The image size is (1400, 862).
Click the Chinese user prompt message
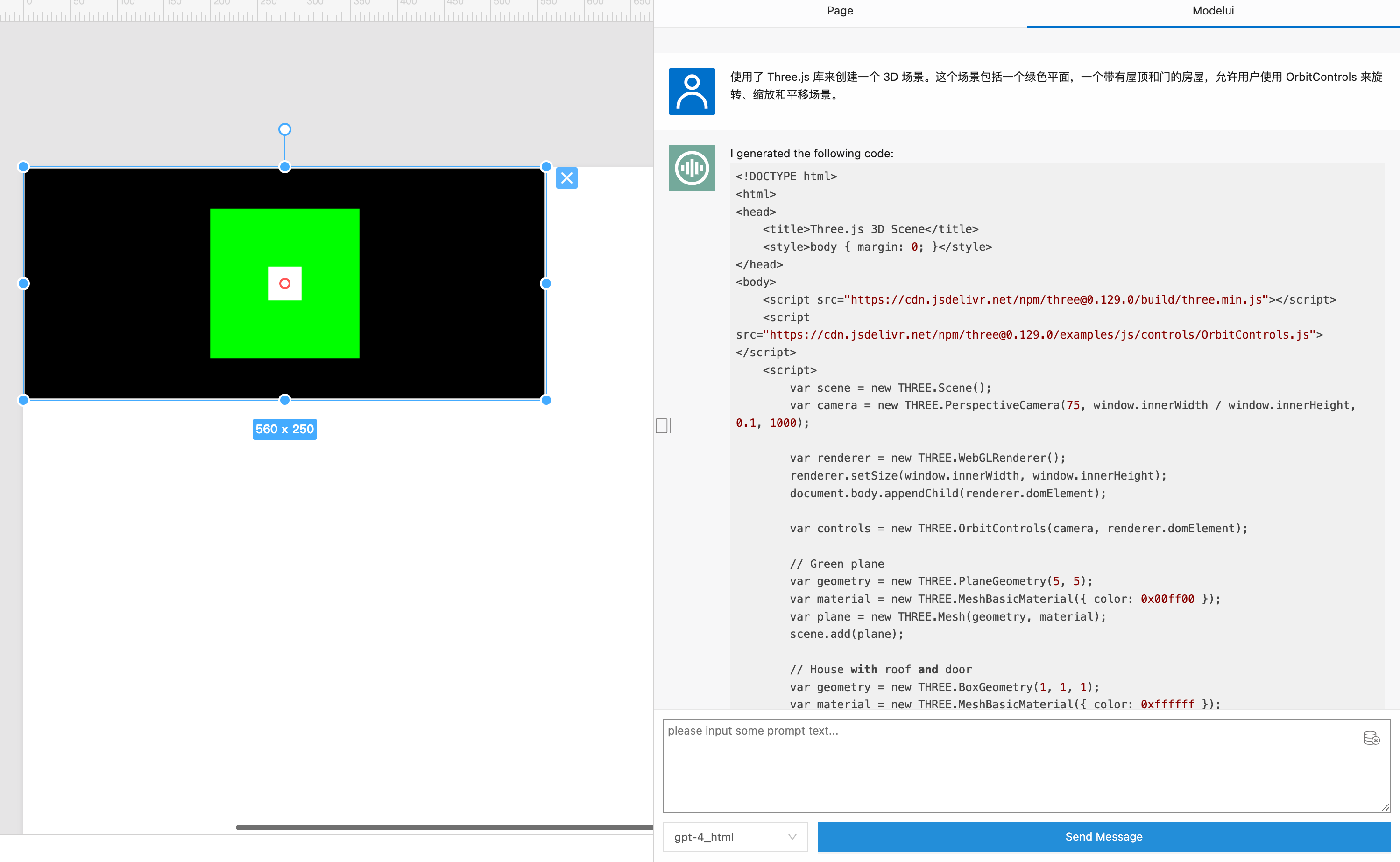pos(1056,85)
